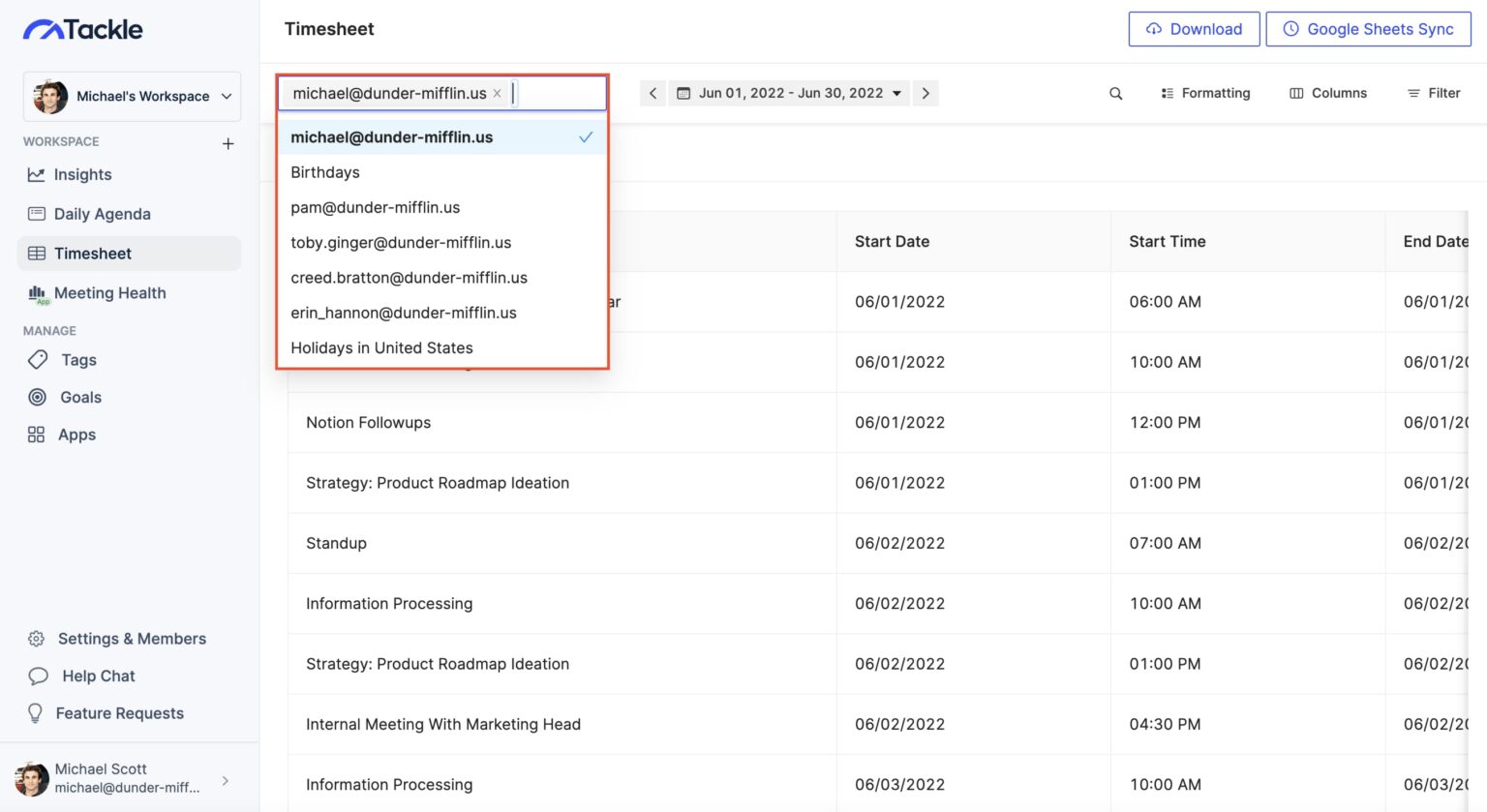Open Tags management page
The image size is (1487, 812).
[x=62, y=360]
